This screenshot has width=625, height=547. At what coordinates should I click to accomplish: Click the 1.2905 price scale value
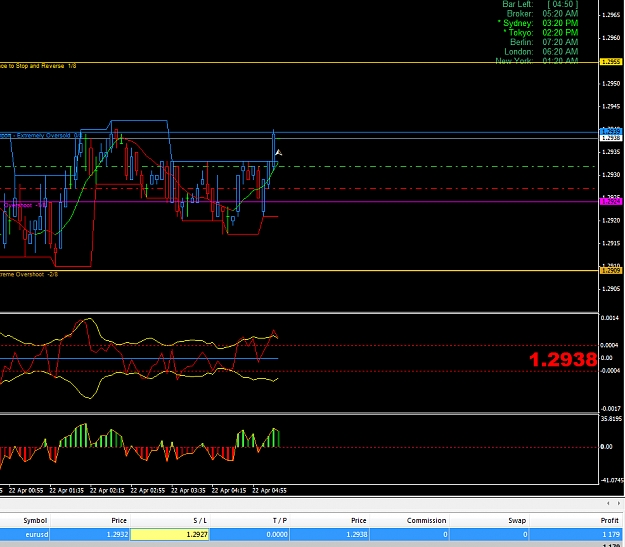pos(611,288)
